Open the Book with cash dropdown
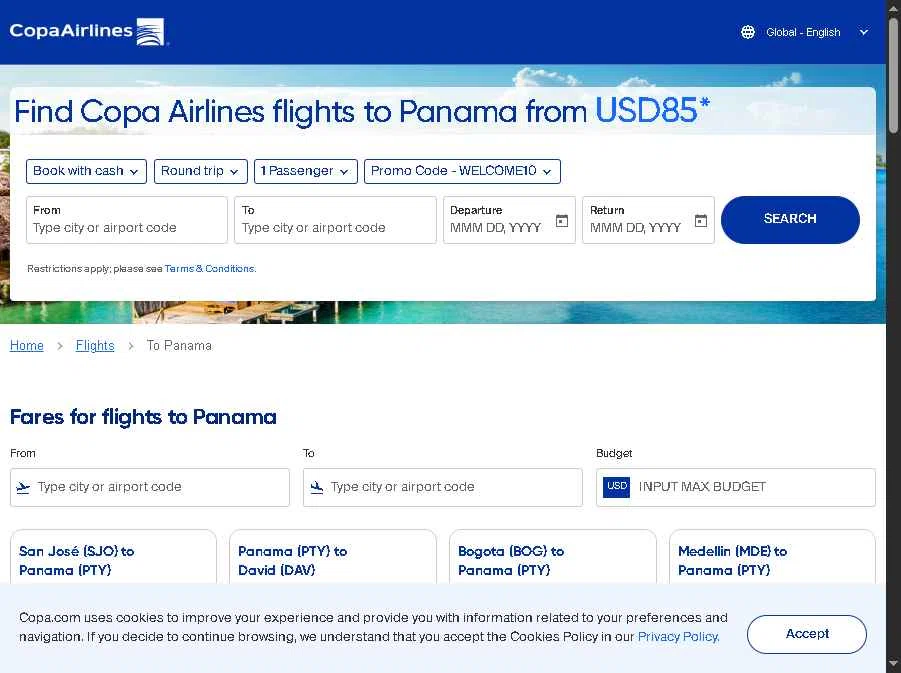Image resolution: width=901 pixels, height=673 pixels. (x=87, y=171)
